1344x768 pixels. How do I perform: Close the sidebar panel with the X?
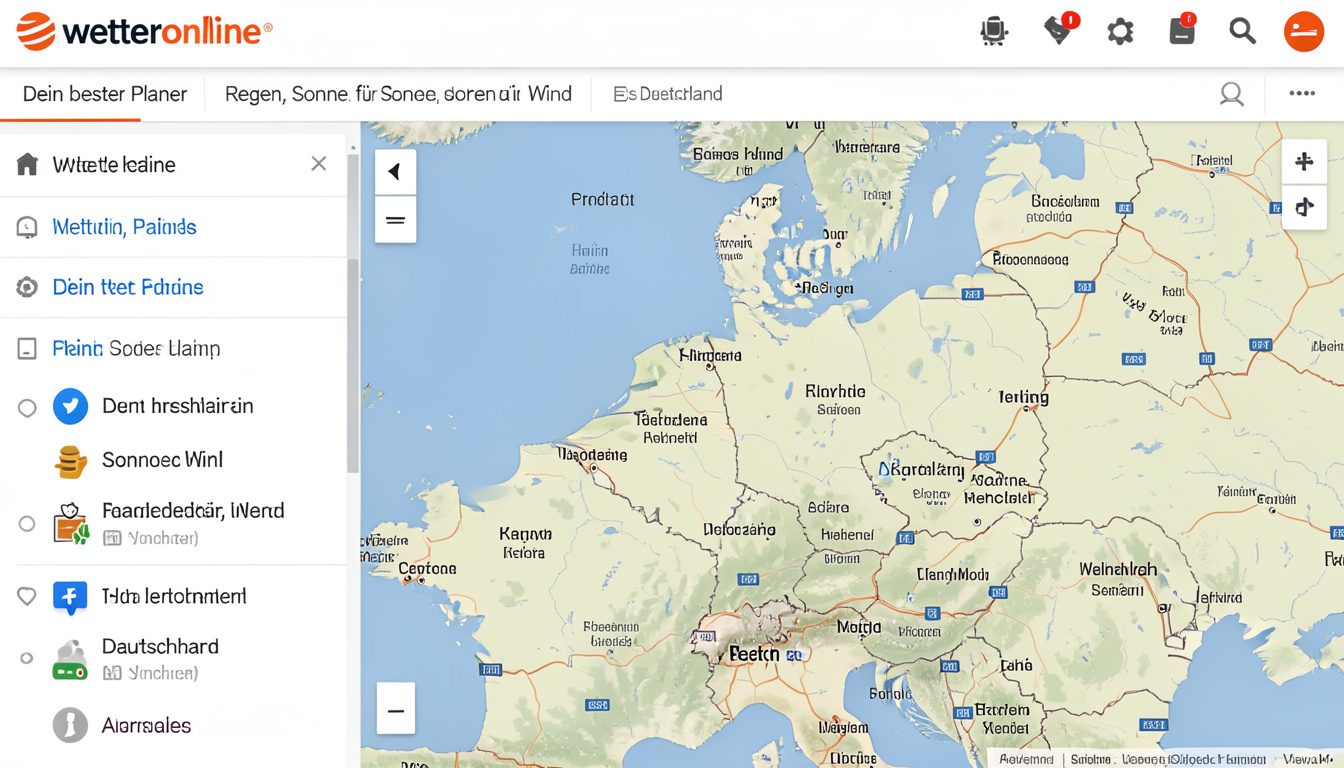click(x=318, y=163)
